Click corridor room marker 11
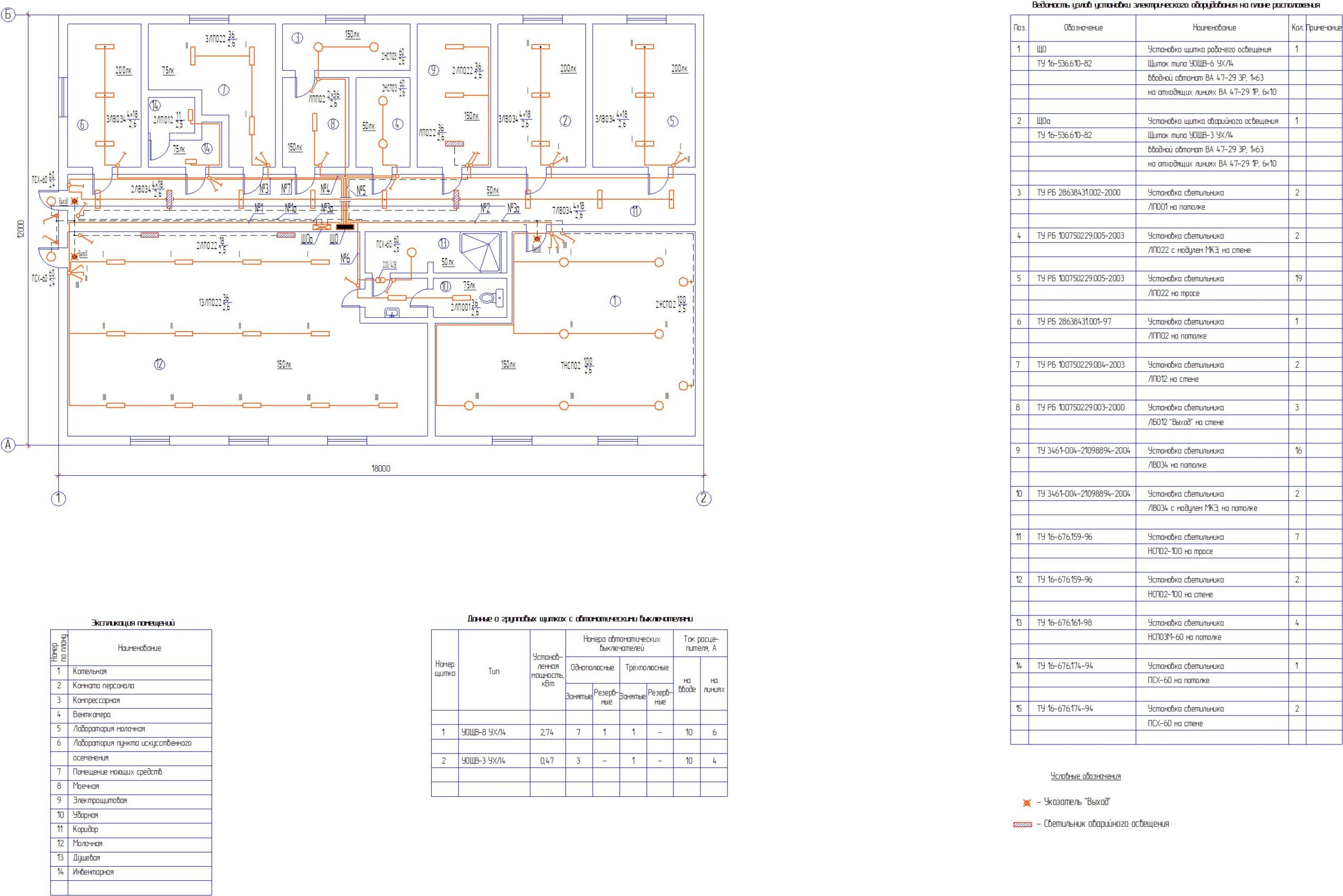This screenshot has width=1343, height=896. point(635,211)
